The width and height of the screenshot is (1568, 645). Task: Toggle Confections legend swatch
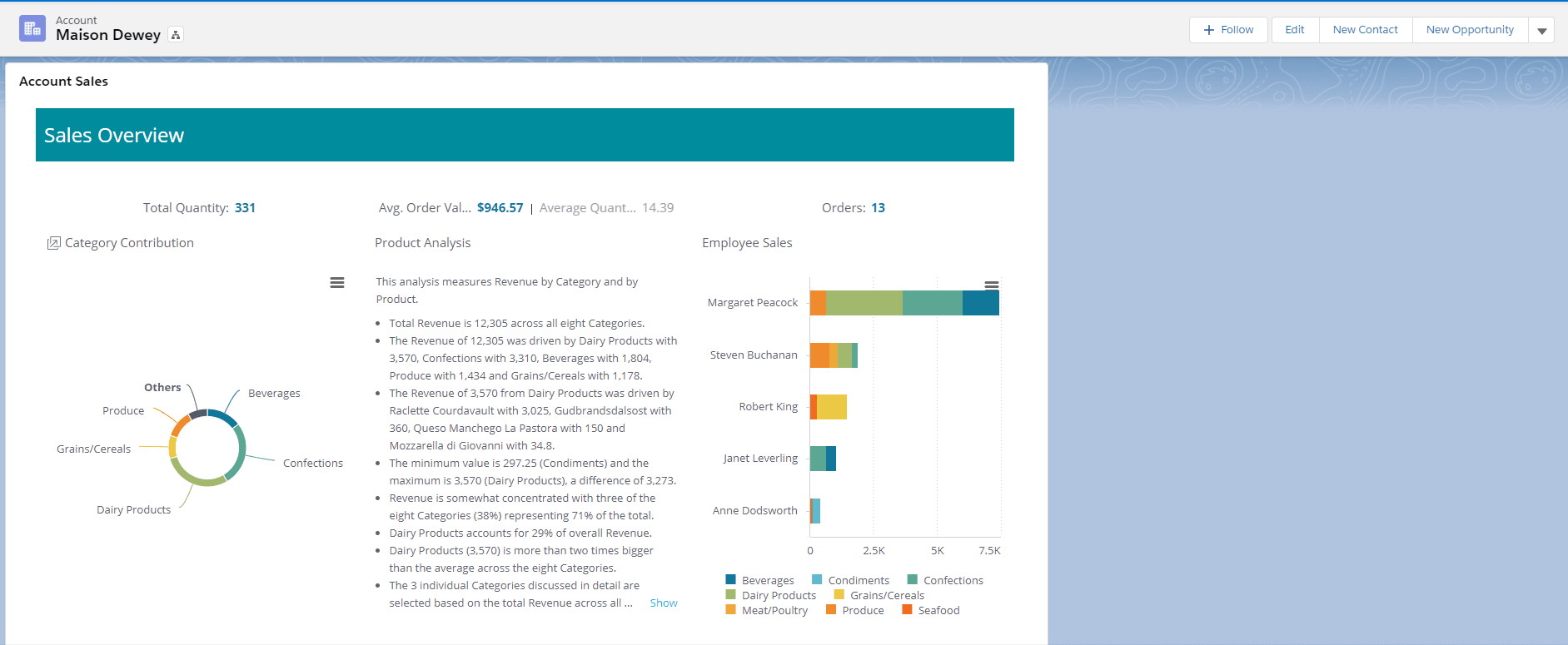912,579
